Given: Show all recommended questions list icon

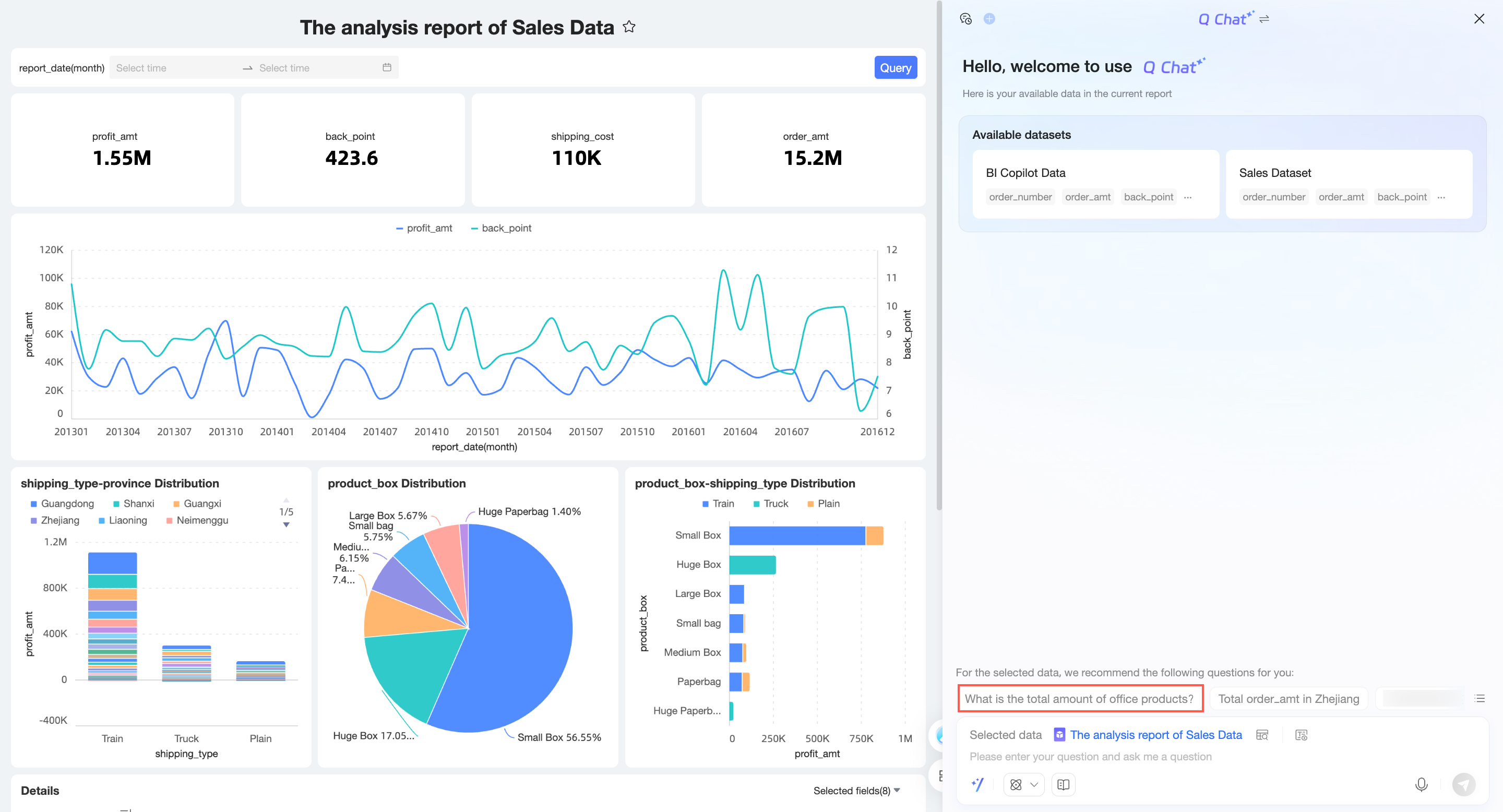Looking at the screenshot, I should [1480, 699].
